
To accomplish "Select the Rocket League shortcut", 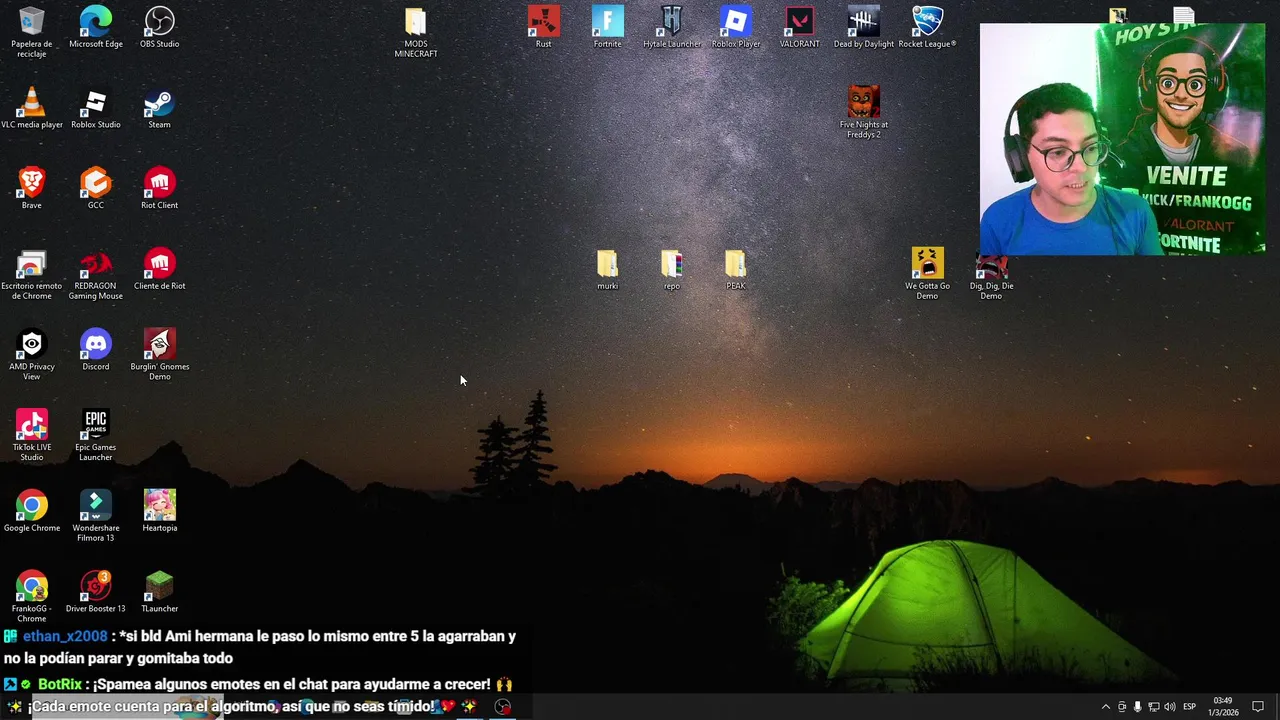I will tap(928, 27).
